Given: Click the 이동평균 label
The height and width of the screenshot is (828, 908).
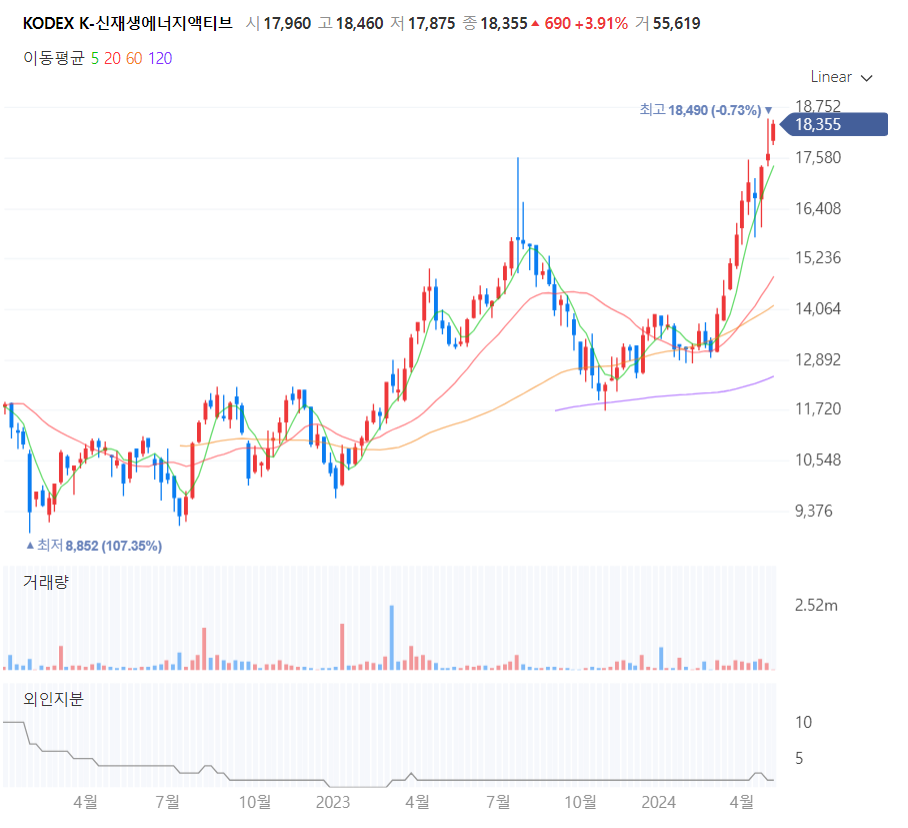Looking at the screenshot, I should click(x=54, y=58).
